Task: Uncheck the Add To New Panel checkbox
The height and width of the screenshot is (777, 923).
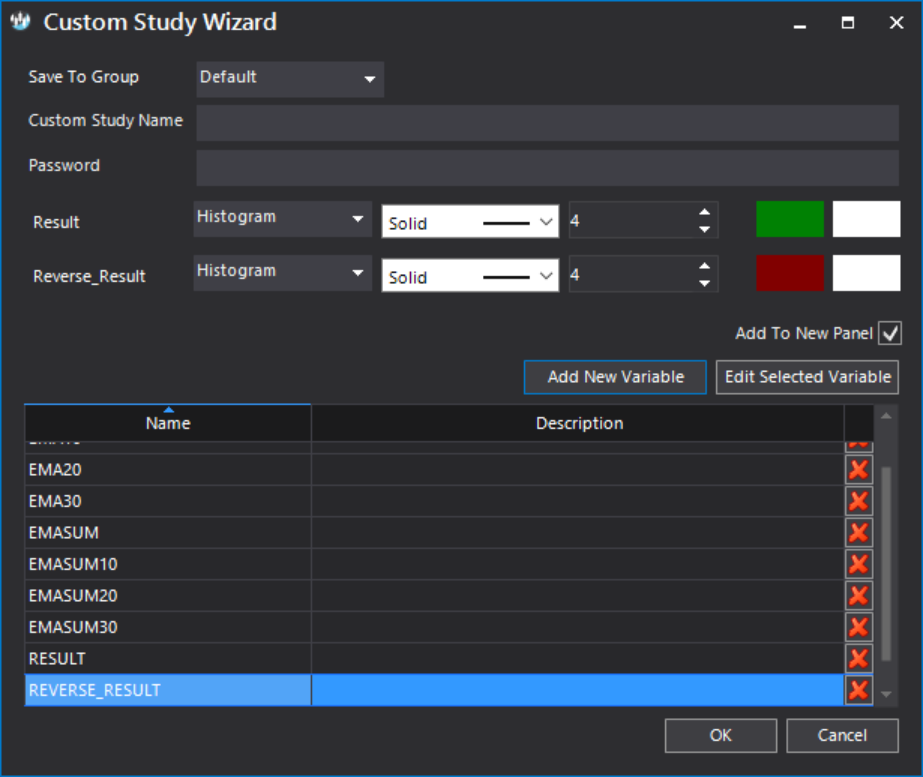Action: coord(889,334)
